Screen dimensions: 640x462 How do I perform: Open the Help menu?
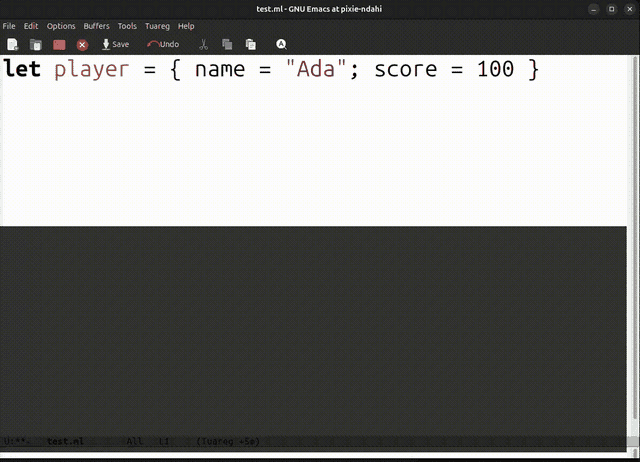186,26
